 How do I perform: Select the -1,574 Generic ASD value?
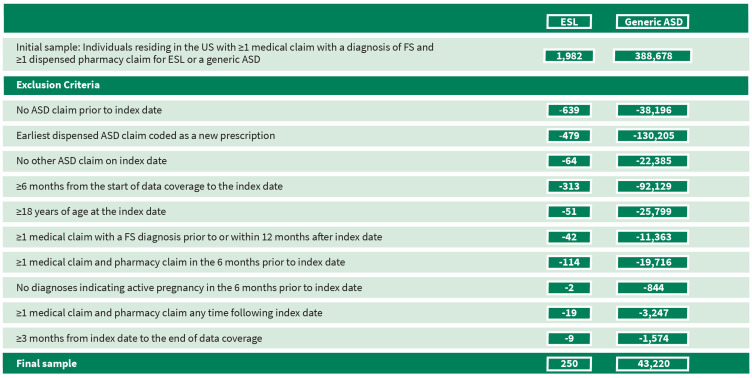pos(652,339)
